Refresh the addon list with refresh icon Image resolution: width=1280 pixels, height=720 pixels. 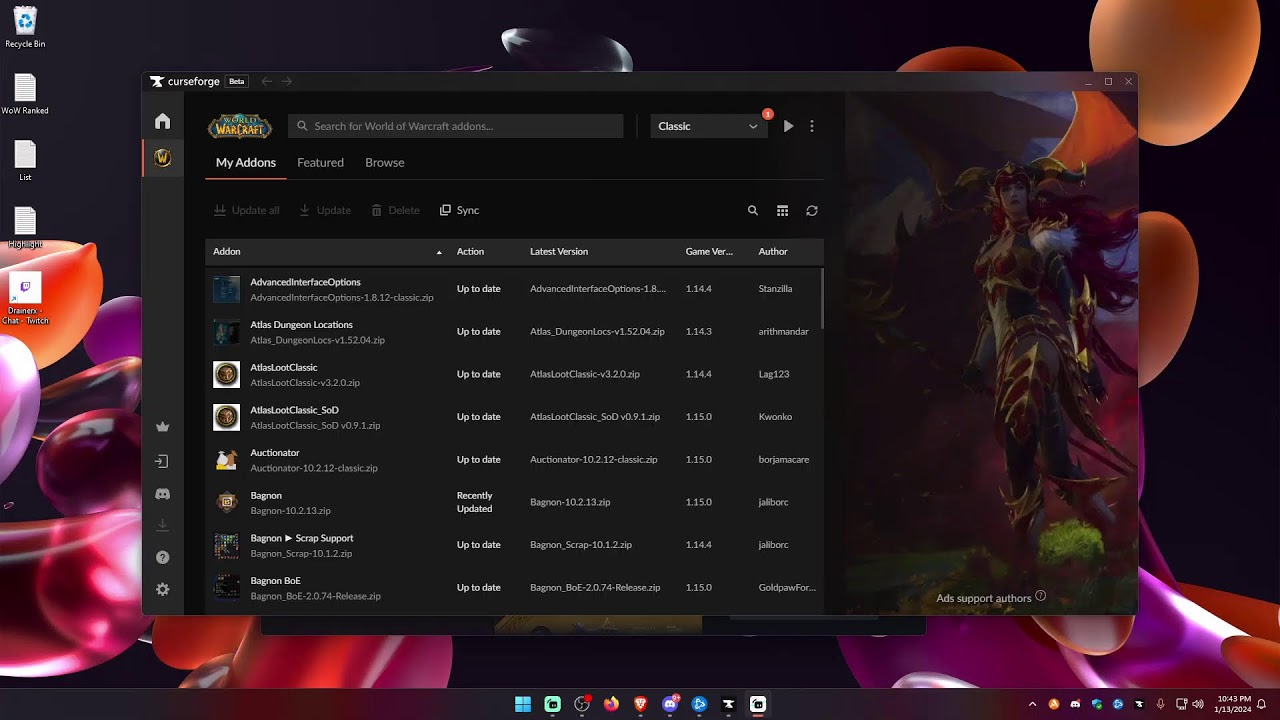812,210
